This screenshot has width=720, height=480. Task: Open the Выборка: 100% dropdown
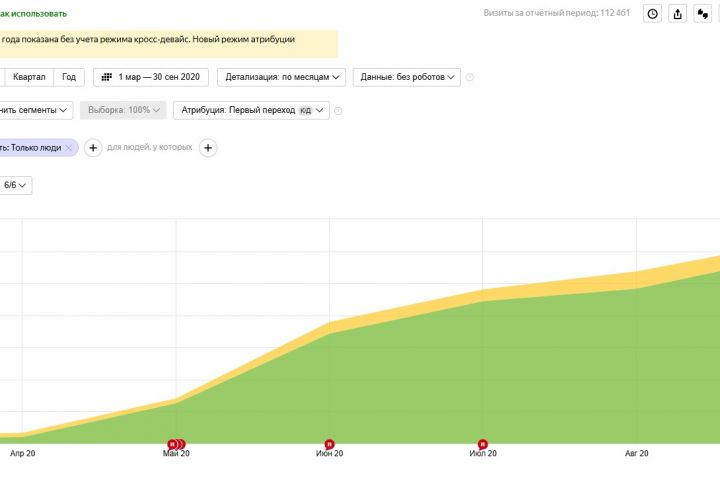(x=124, y=110)
